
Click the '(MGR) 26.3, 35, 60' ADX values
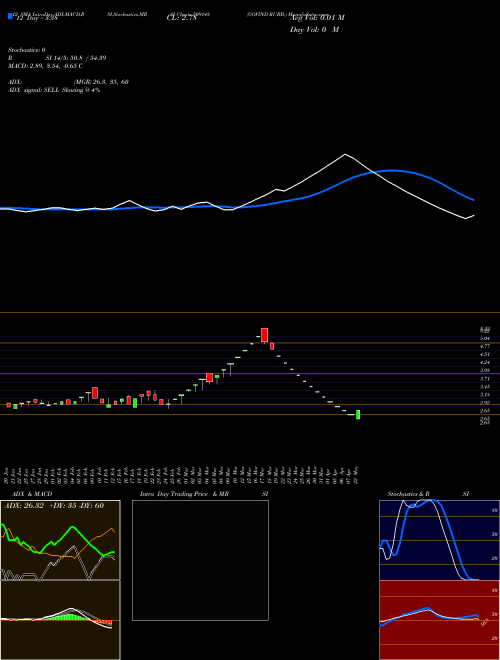pos(101,82)
